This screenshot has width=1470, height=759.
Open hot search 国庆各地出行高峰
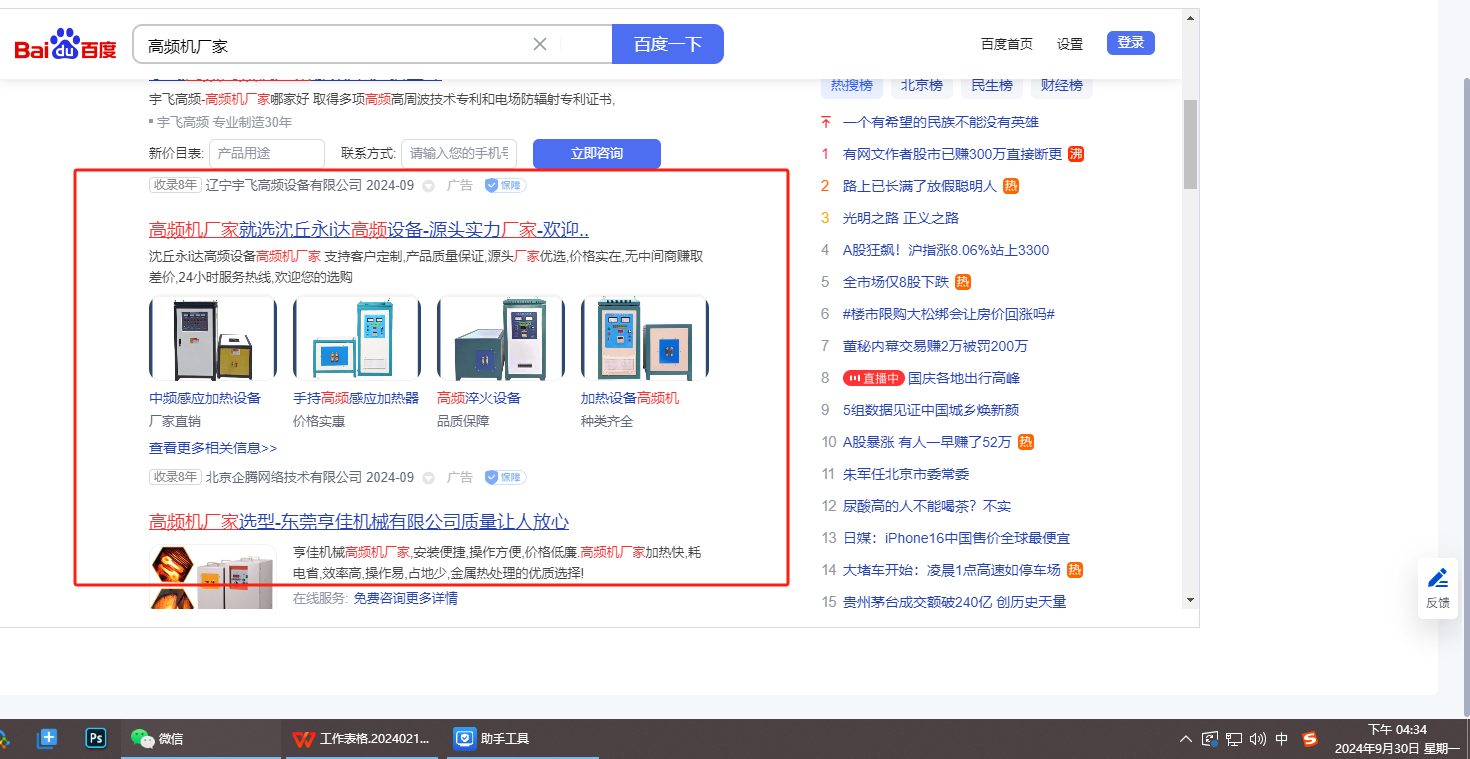(x=964, y=378)
